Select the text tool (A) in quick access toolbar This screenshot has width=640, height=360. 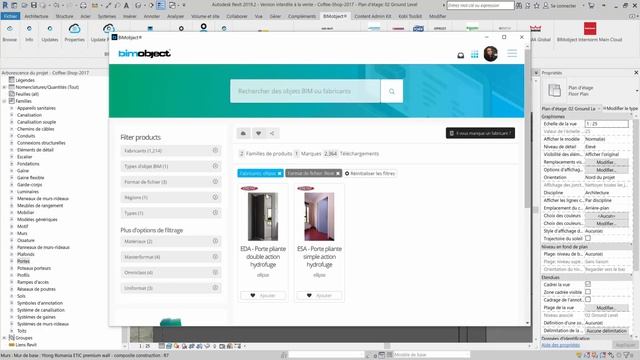coord(127,5)
